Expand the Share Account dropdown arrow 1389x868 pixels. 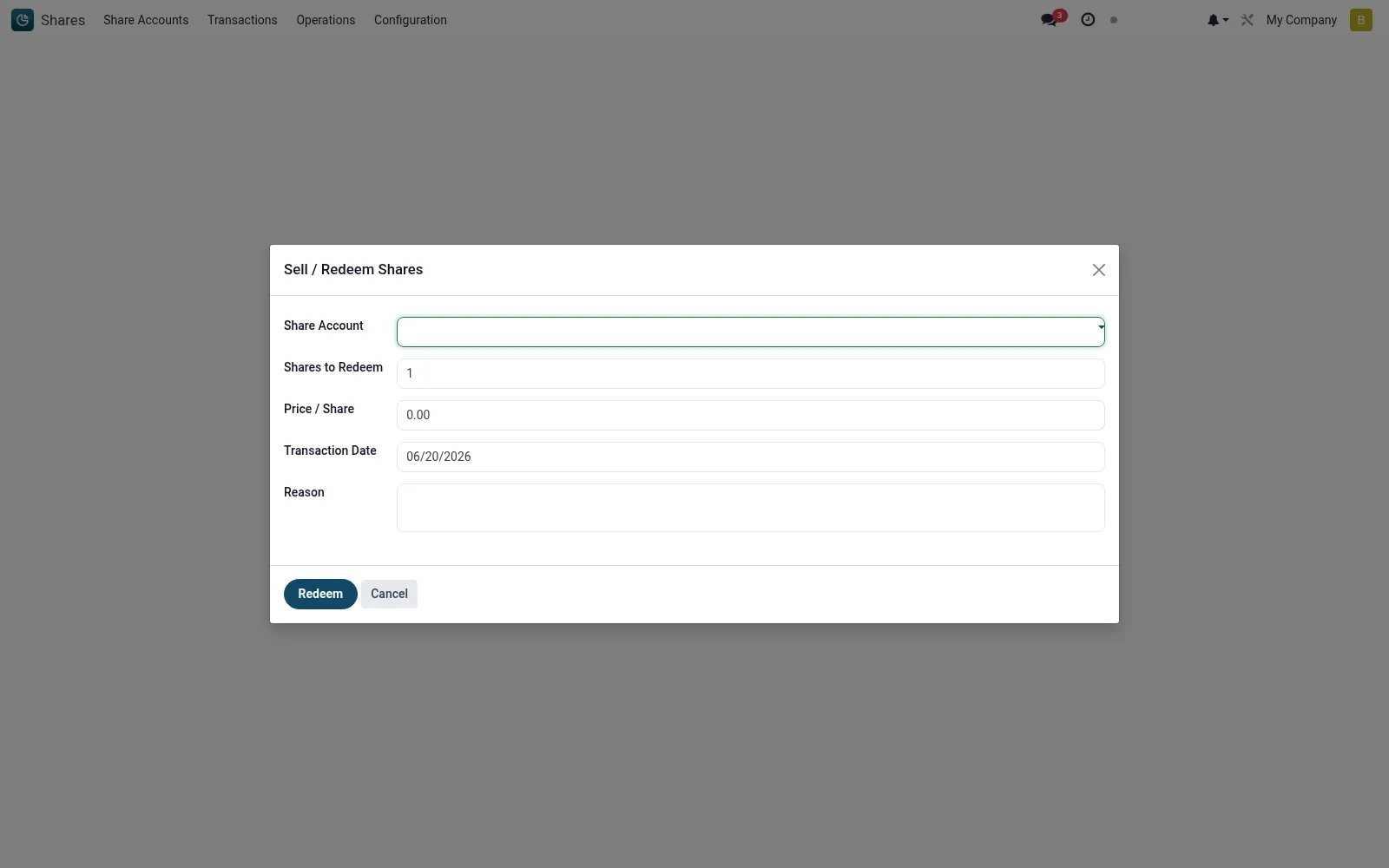tap(1101, 327)
